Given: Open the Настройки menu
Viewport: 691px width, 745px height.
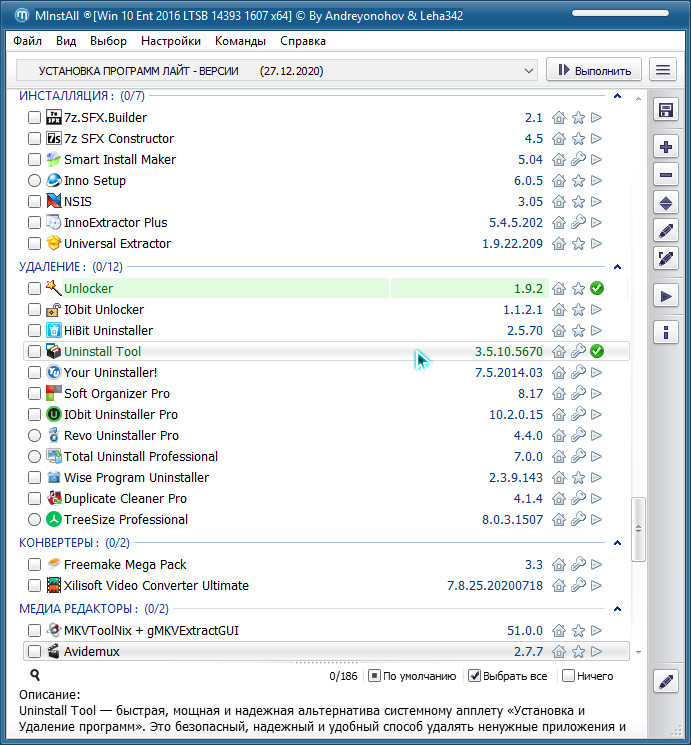Looking at the screenshot, I should coord(171,41).
